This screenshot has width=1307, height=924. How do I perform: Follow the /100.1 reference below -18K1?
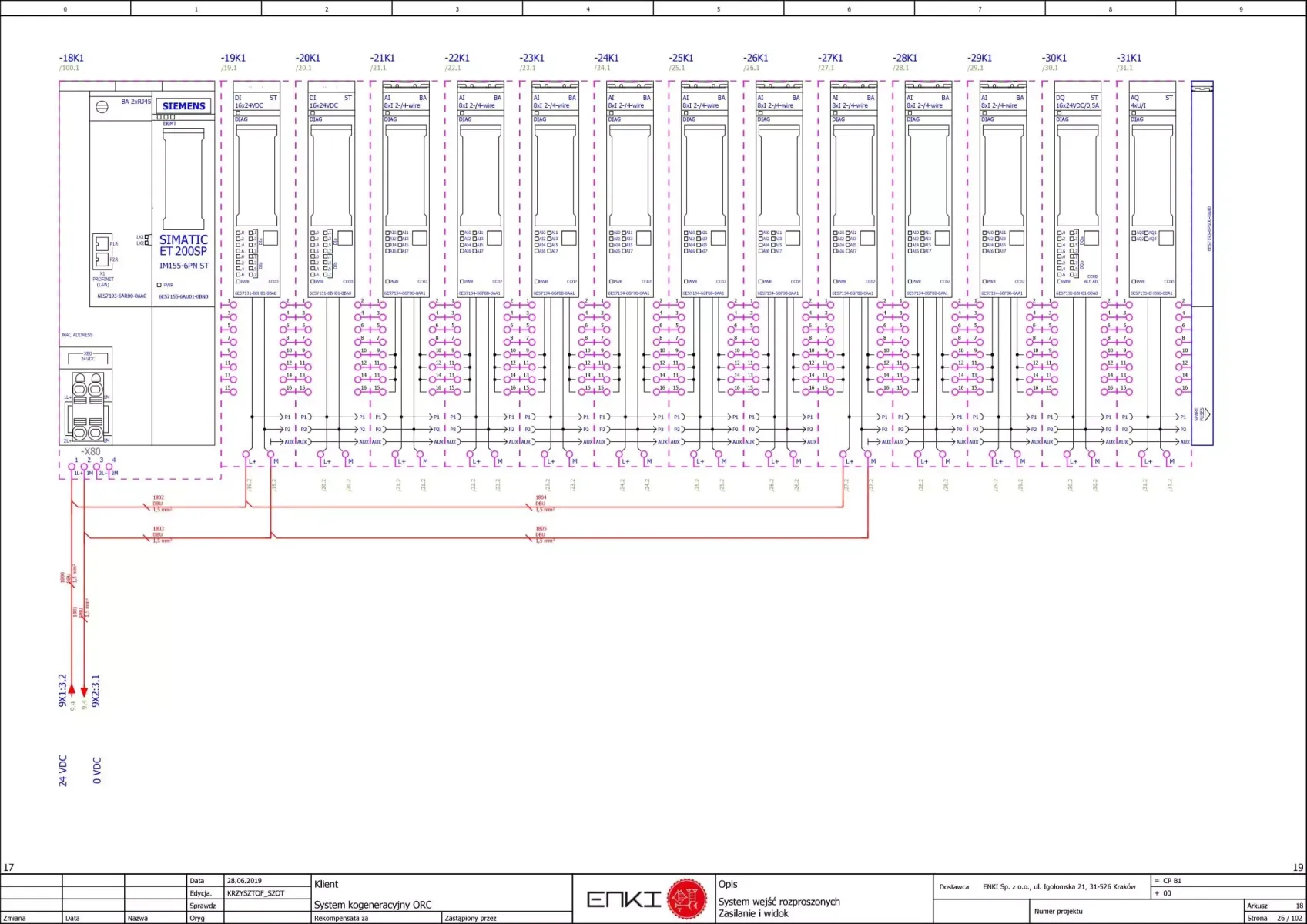[69, 68]
